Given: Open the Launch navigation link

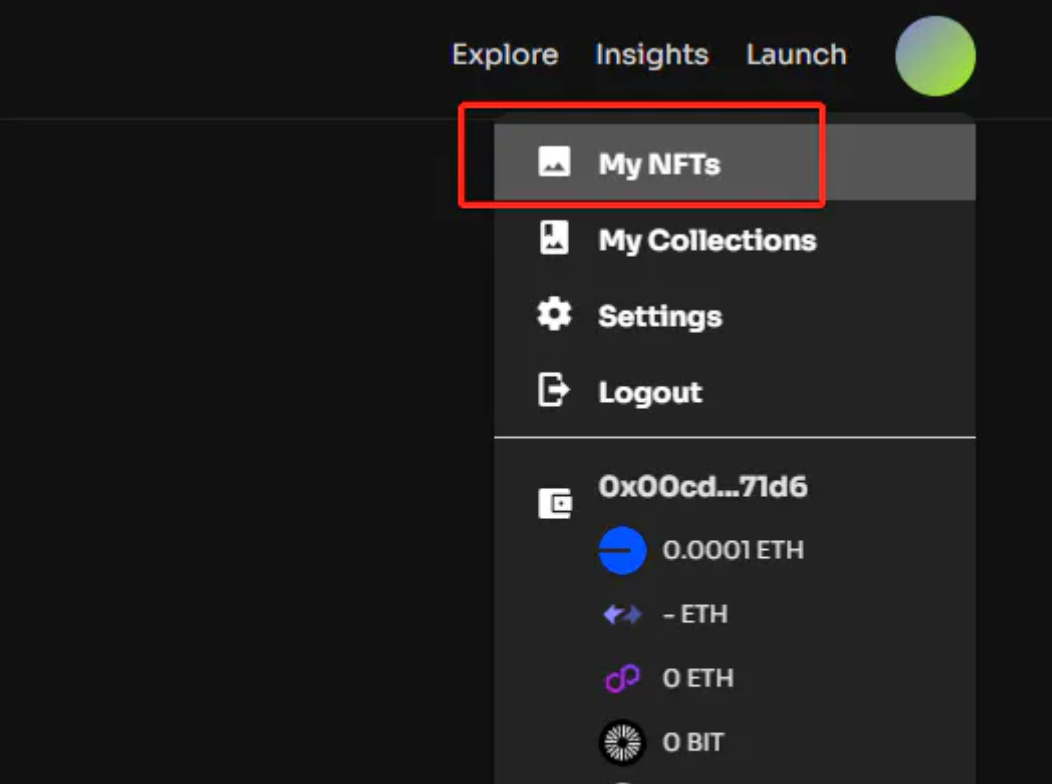Looking at the screenshot, I should point(796,55).
